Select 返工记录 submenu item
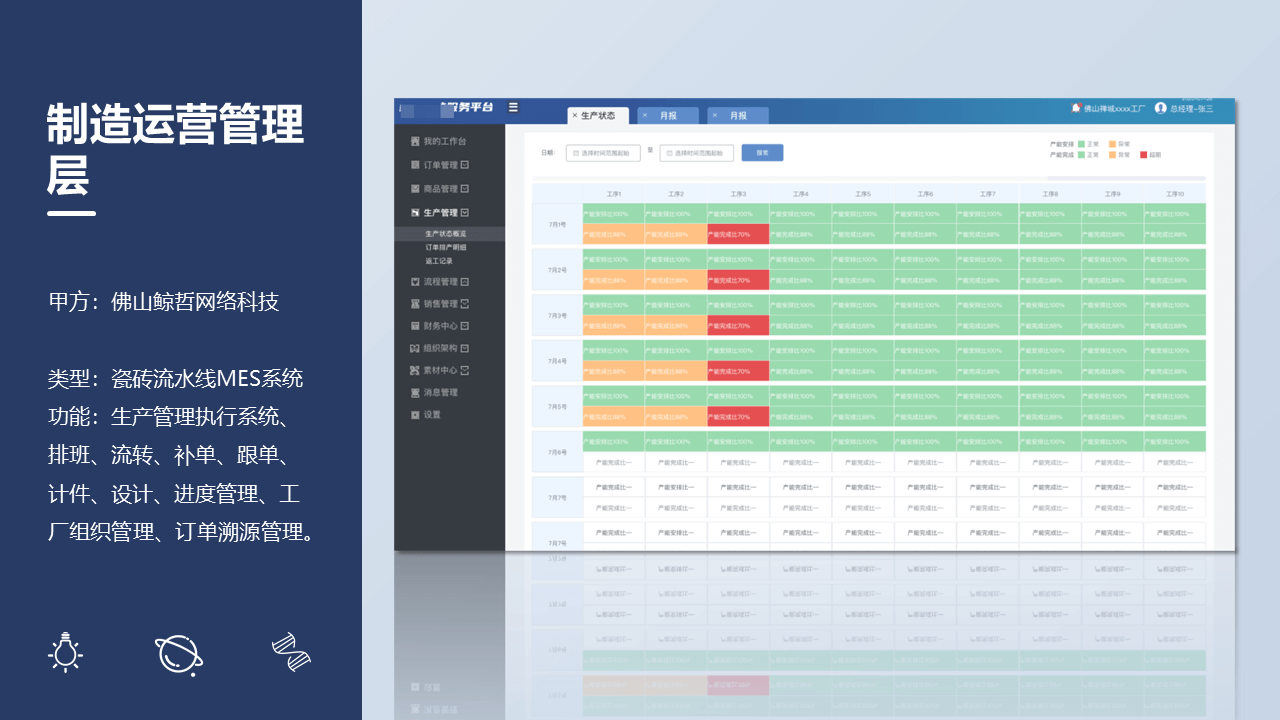 pyautogui.click(x=439, y=261)
